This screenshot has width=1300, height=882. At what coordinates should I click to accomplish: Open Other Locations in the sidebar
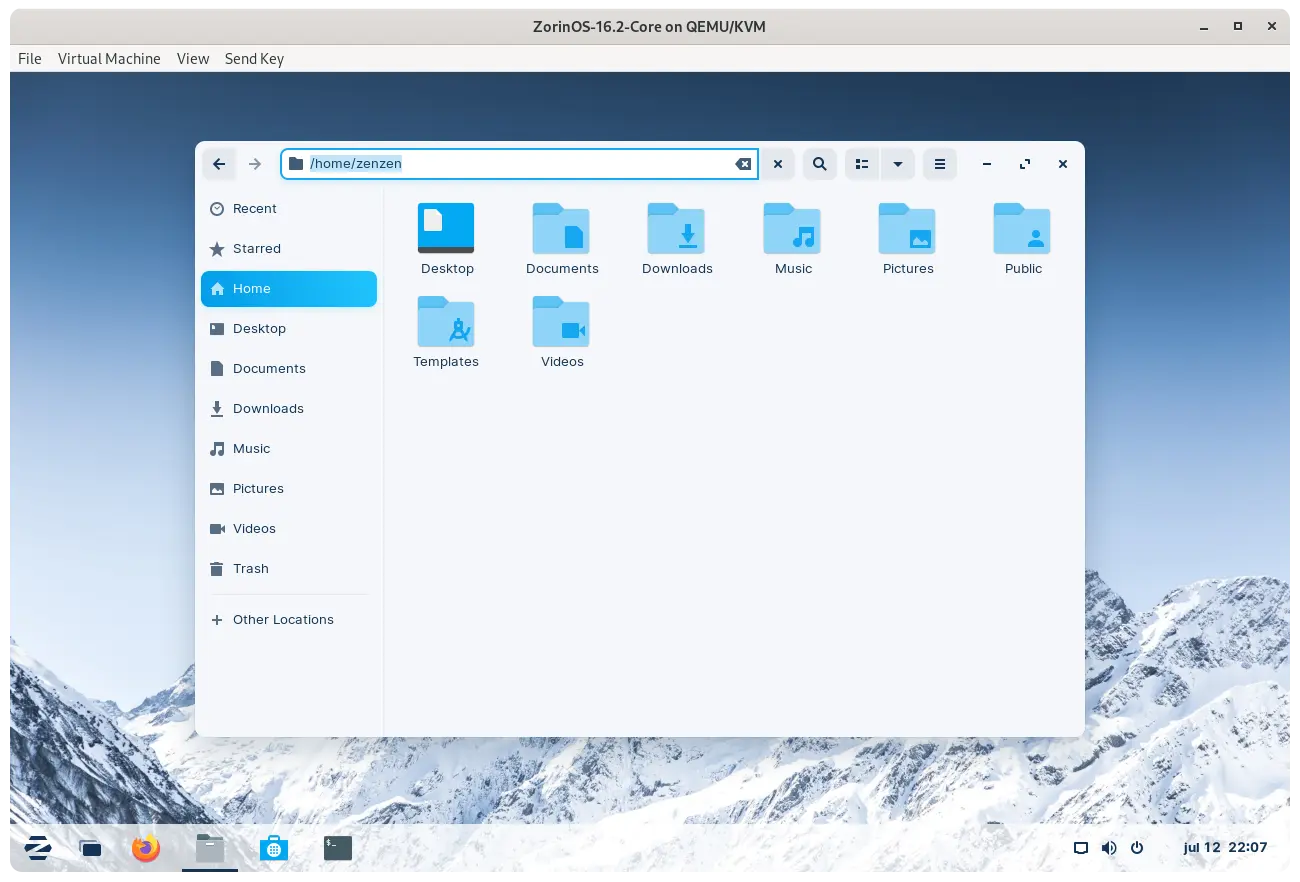pyautogui.click(x=289, y=620)
